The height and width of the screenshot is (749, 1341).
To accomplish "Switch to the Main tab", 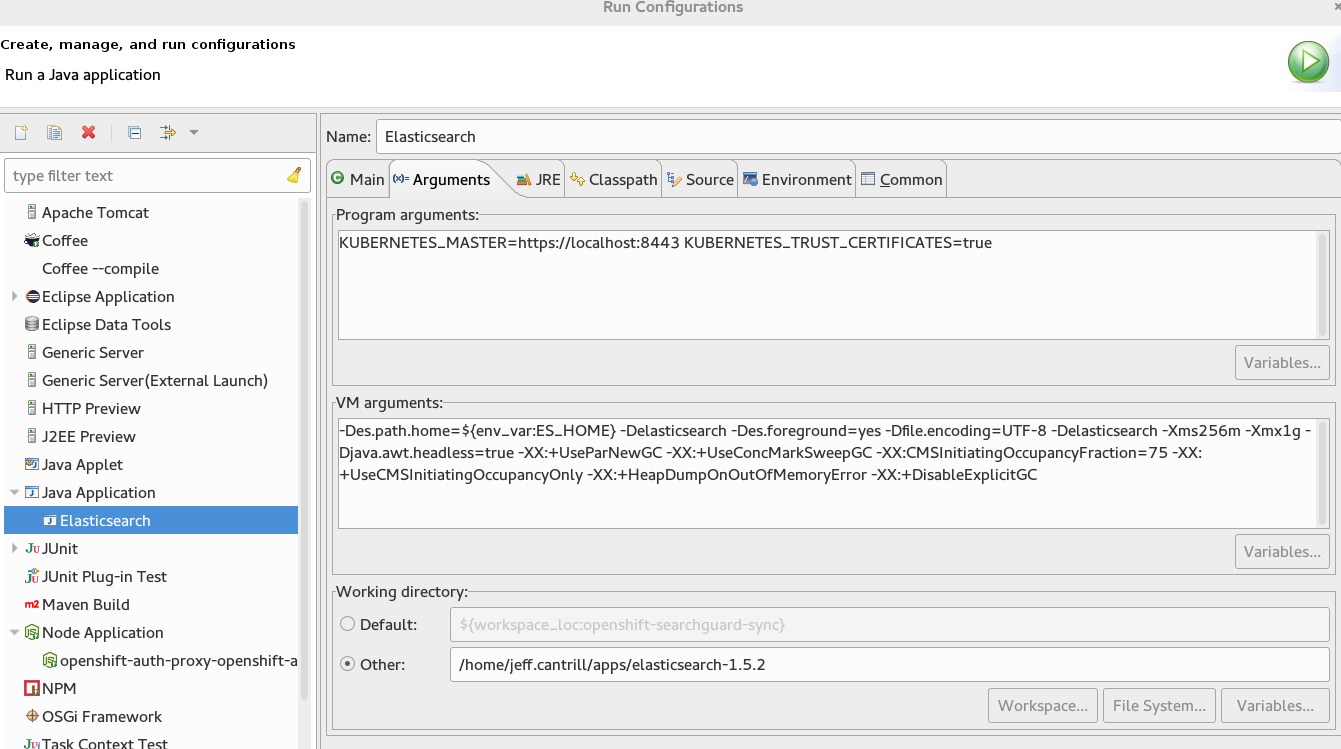I will click(x=358, y=179).
